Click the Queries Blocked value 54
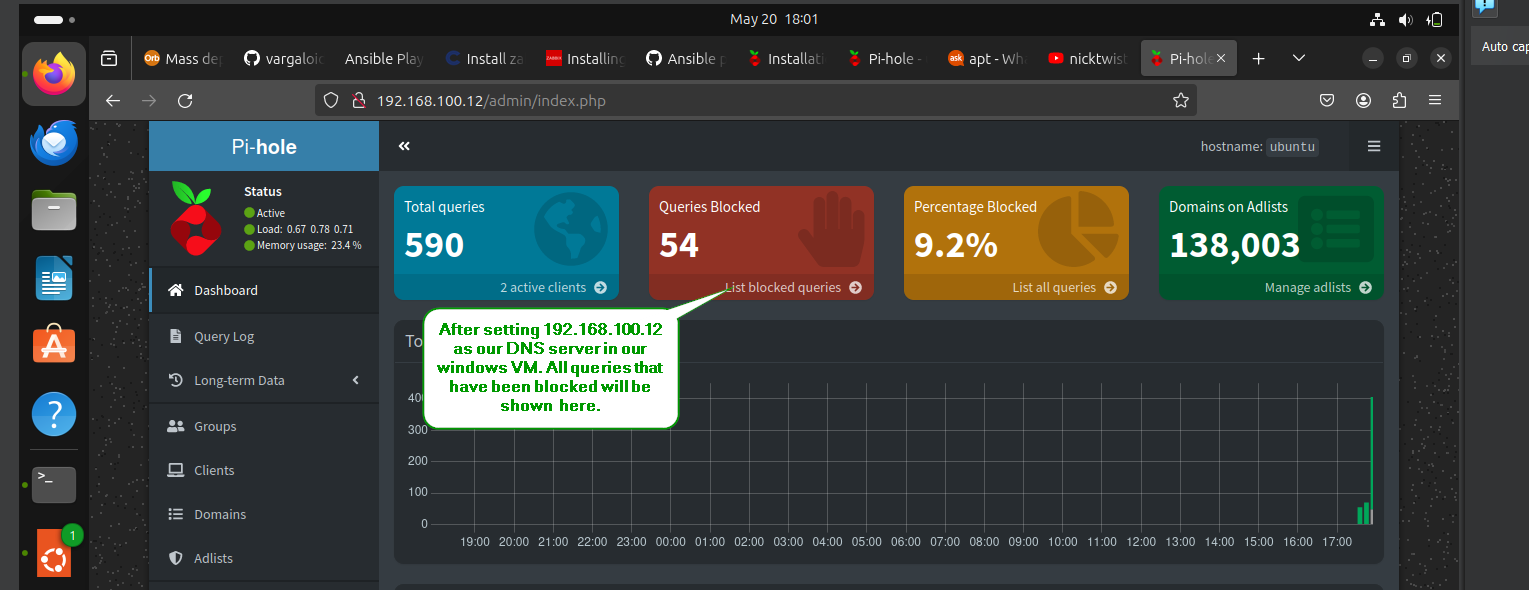1529x590 pixels. pyautogui.click(x=679, y=244)
